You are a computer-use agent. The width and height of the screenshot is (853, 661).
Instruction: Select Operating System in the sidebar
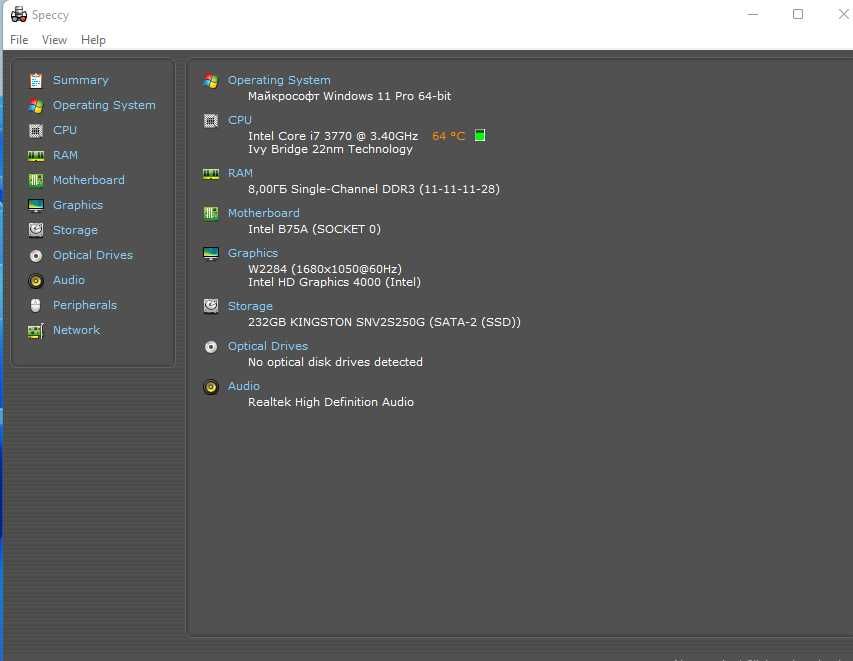pyautogui.click(x=104, y=105)
